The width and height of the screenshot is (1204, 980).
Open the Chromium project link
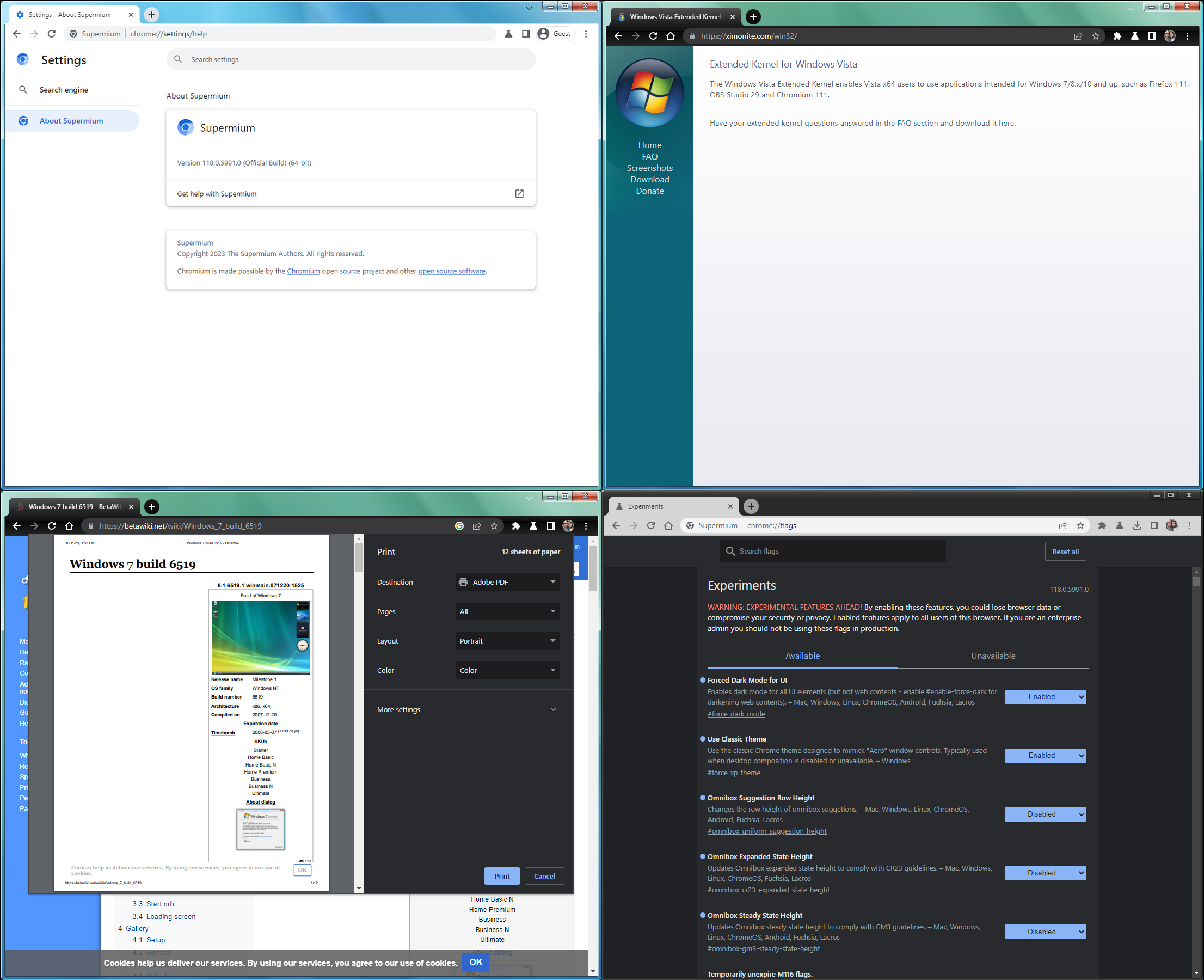coord(303,271)
